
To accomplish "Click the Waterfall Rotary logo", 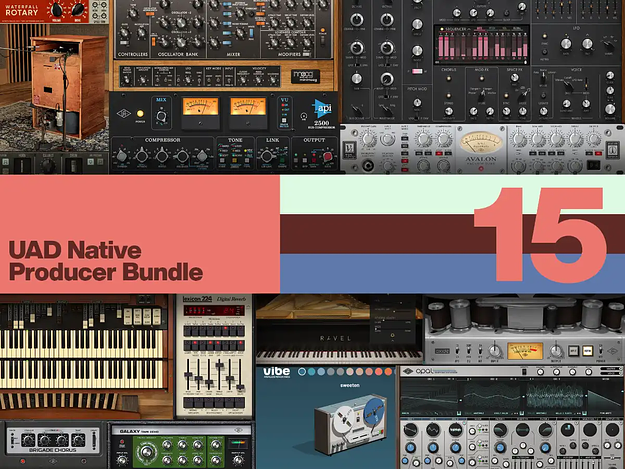I will pos(22,10).
